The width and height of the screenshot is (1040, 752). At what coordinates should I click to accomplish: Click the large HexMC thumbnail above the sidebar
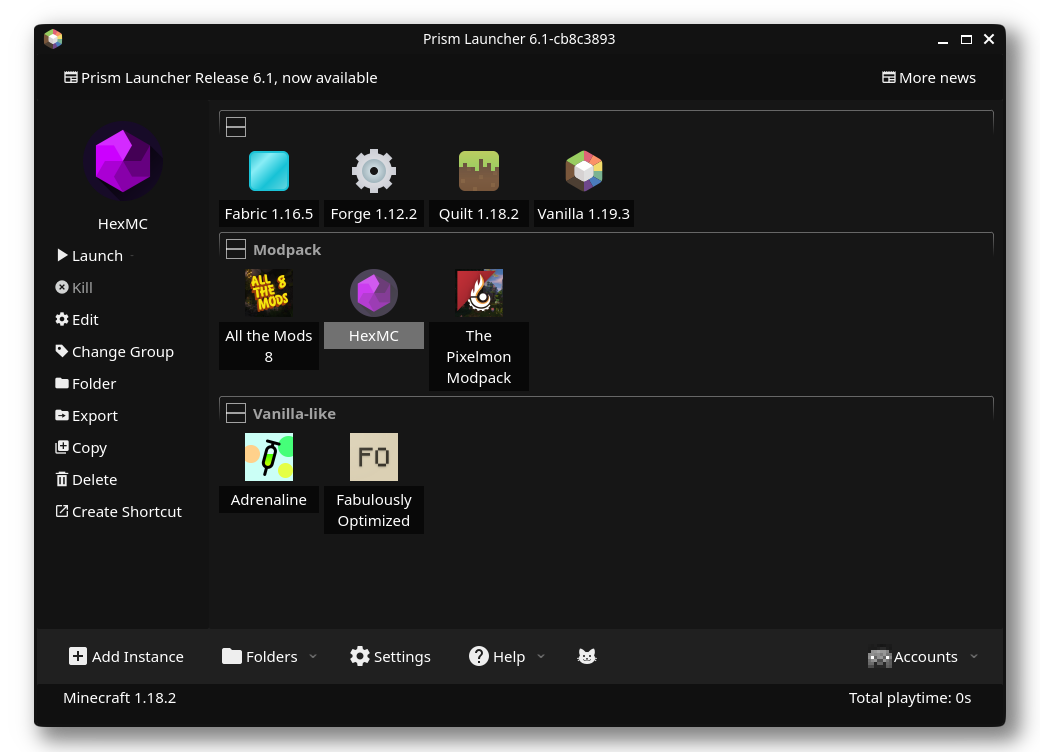point(122,161)
